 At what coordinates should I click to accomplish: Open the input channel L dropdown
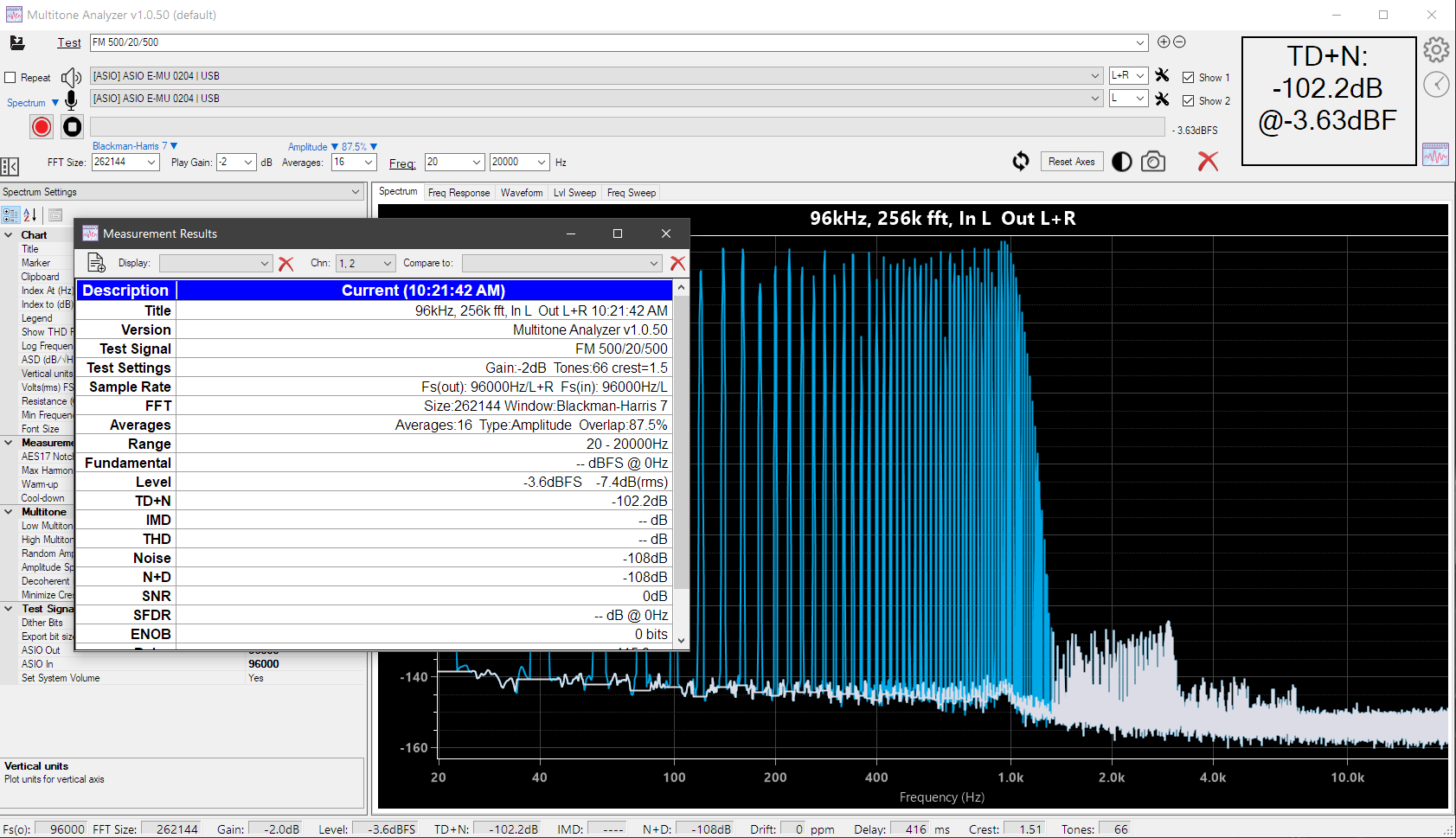click(x=1140, y=99)
